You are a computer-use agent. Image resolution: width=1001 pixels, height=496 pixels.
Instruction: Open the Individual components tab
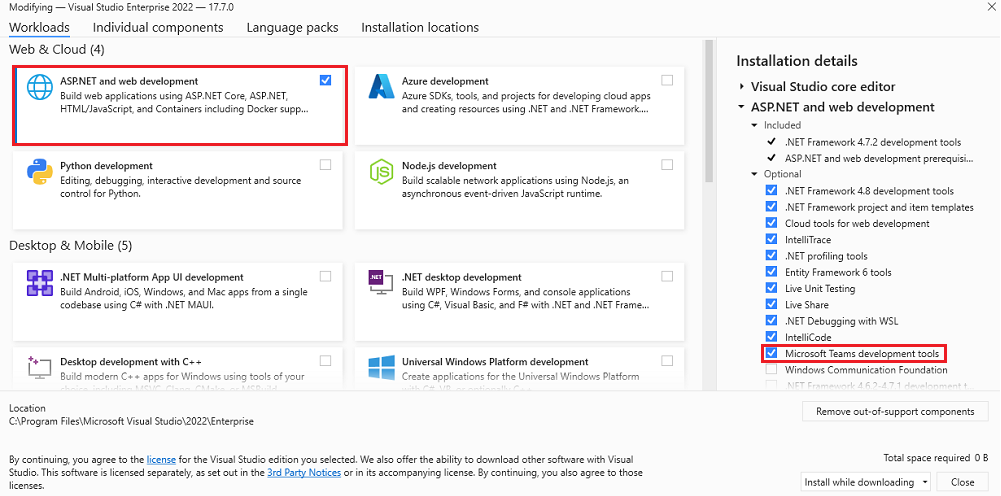pyautogui.click(x=158, y=27)
